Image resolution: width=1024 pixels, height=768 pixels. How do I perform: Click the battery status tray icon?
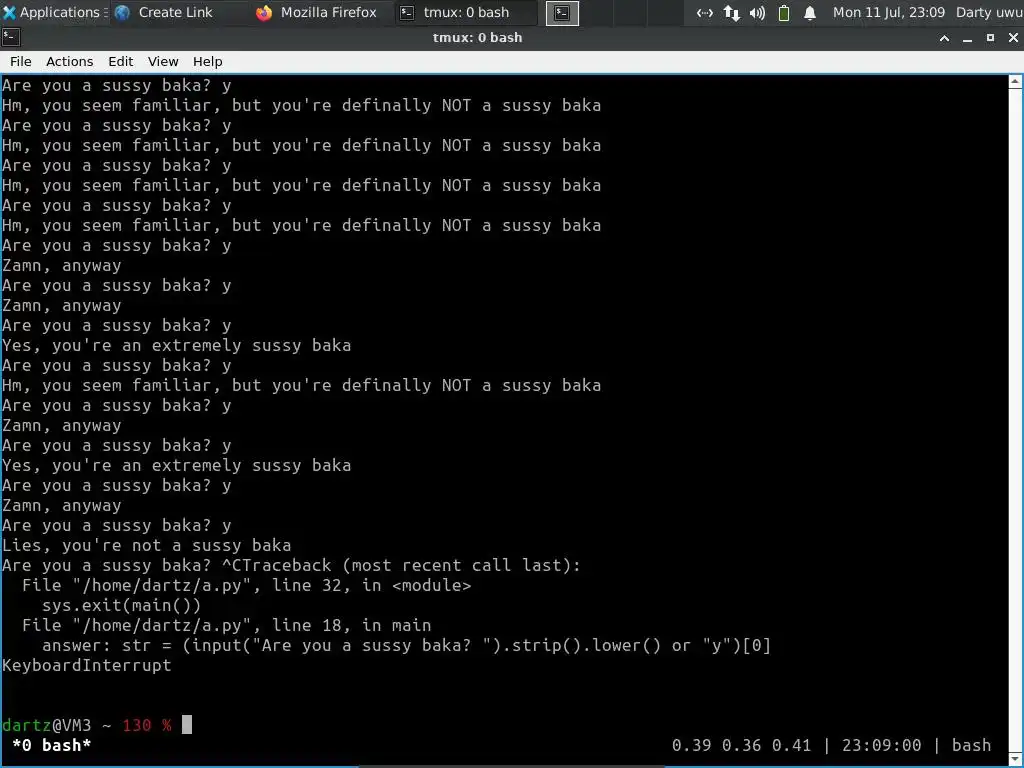pyautogui.click(x=784, y=12)
